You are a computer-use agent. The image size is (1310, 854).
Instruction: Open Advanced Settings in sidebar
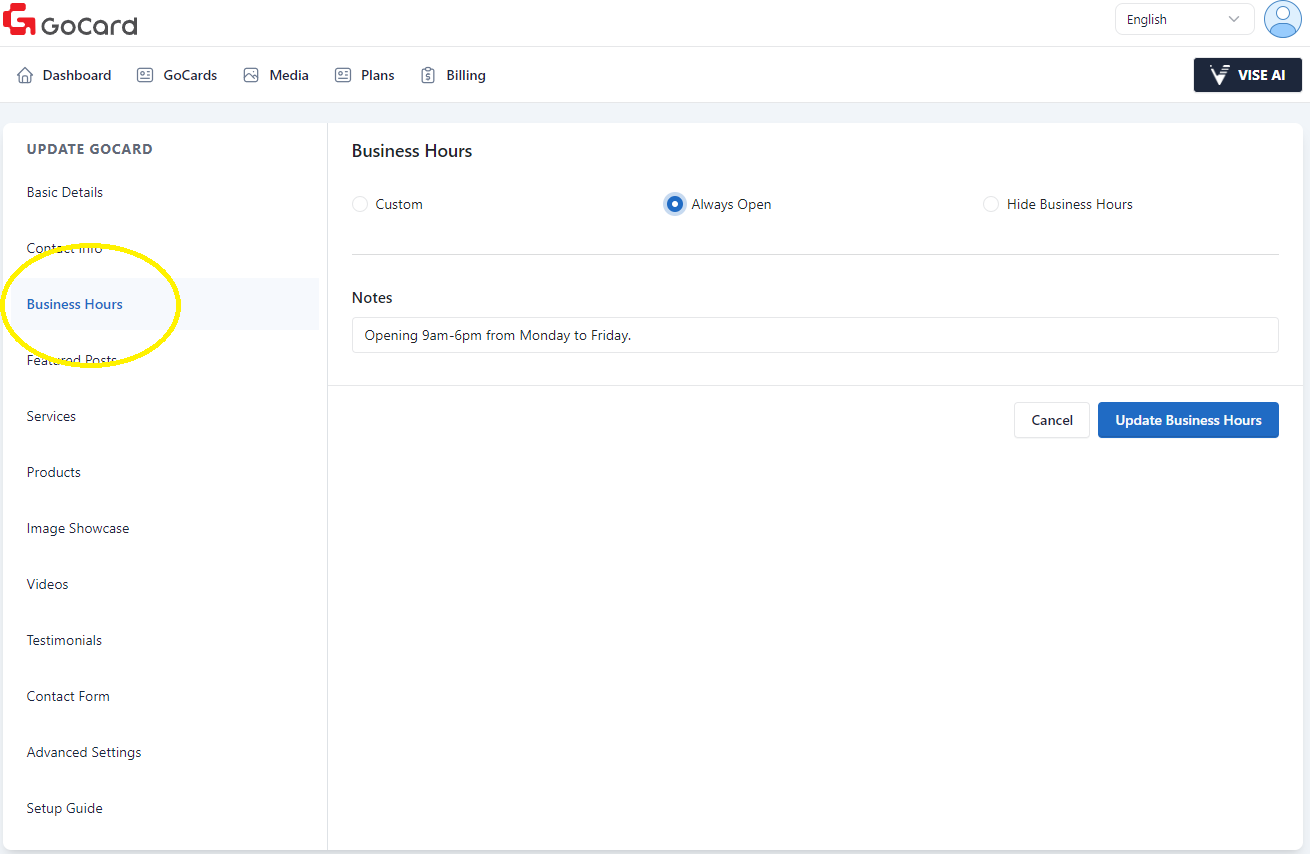[x=84, y=752]
